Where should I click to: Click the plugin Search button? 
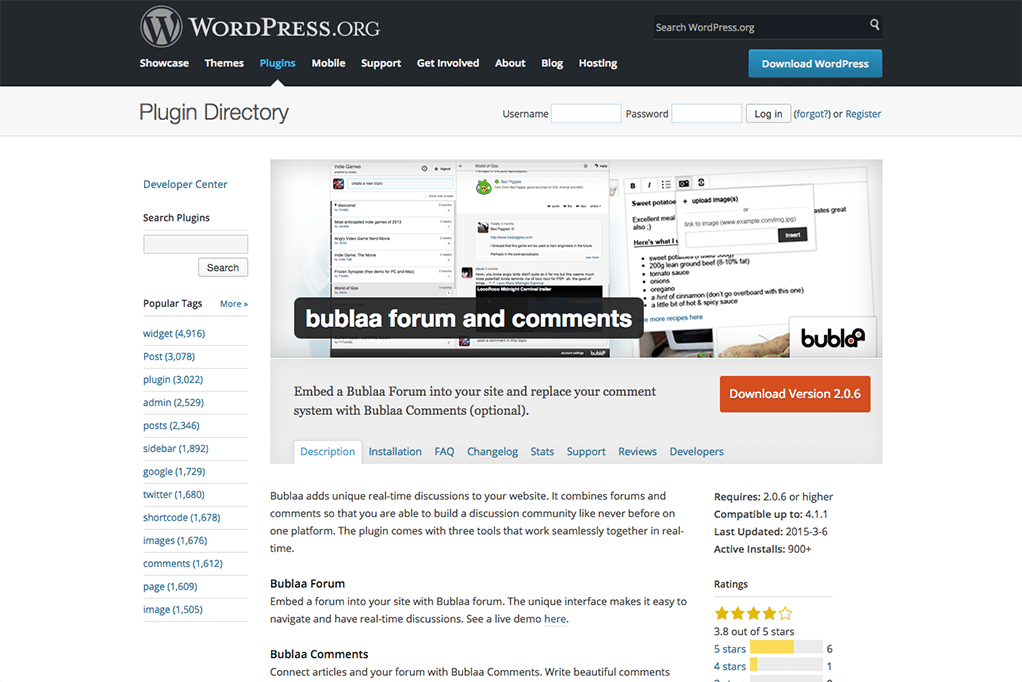223,267
